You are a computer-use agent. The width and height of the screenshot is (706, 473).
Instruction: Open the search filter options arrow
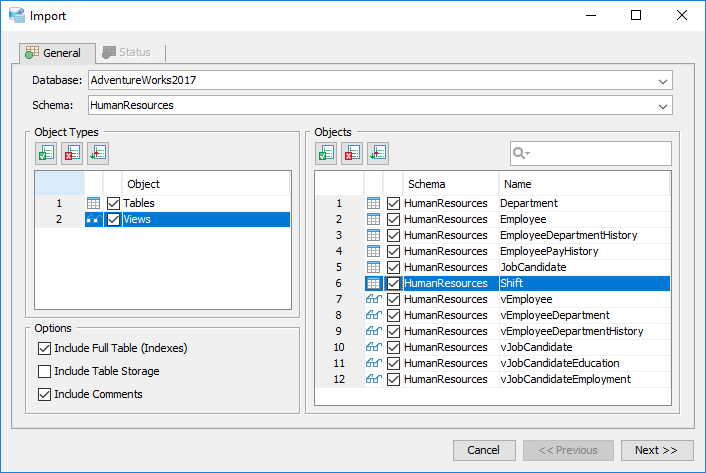point(522,153)
